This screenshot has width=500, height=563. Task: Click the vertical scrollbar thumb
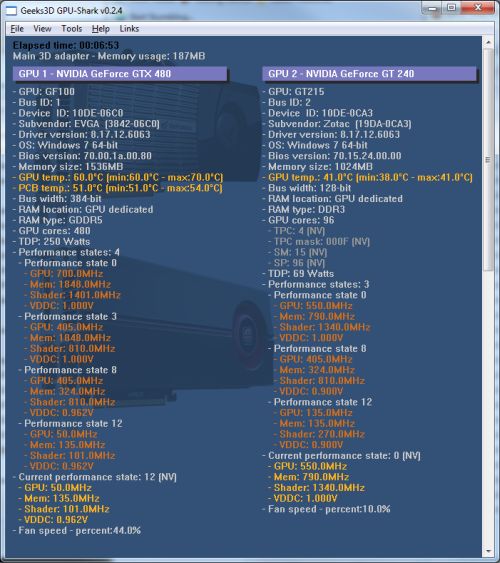[488, 160]
